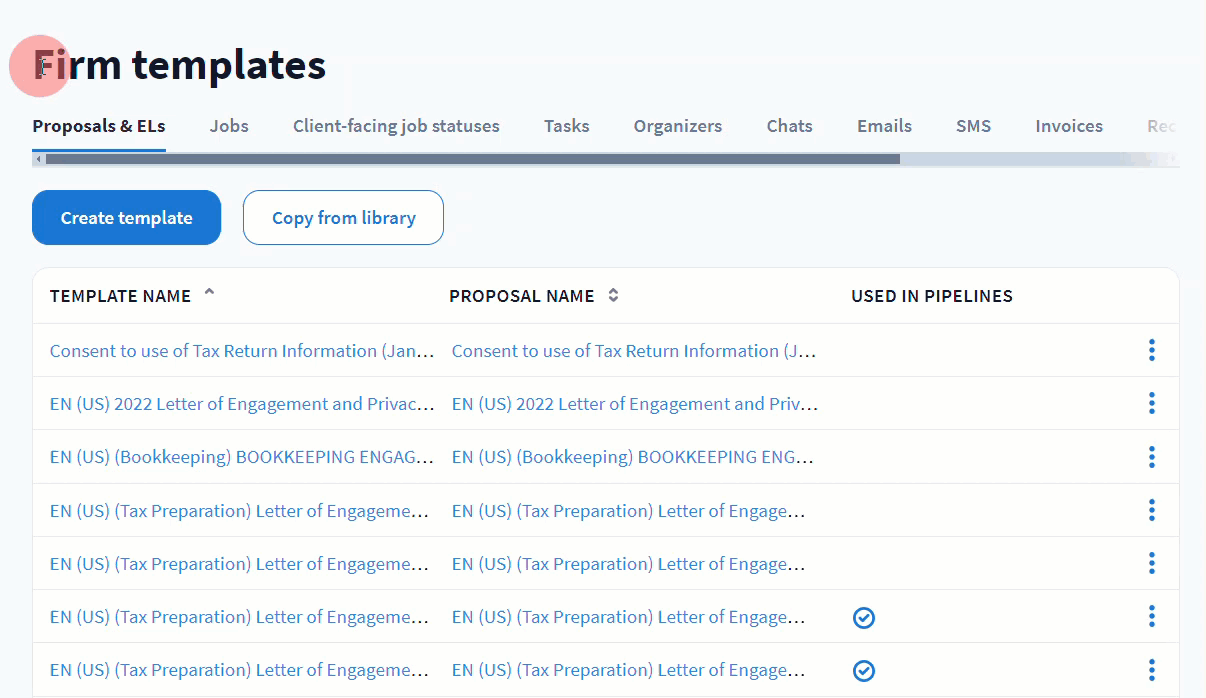Switch to the Jobs tab

(229, 126)
